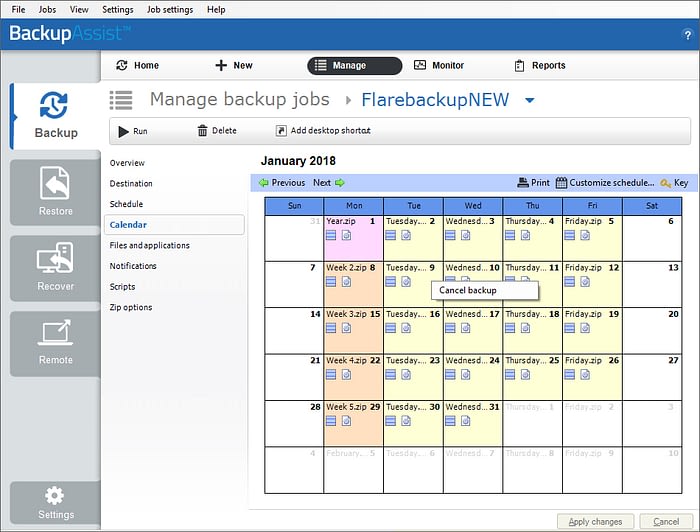Open the Backup section in sidebar
The width and height of the screenshot is (700, 532).
pyautogui.click(x=55, y=116)
